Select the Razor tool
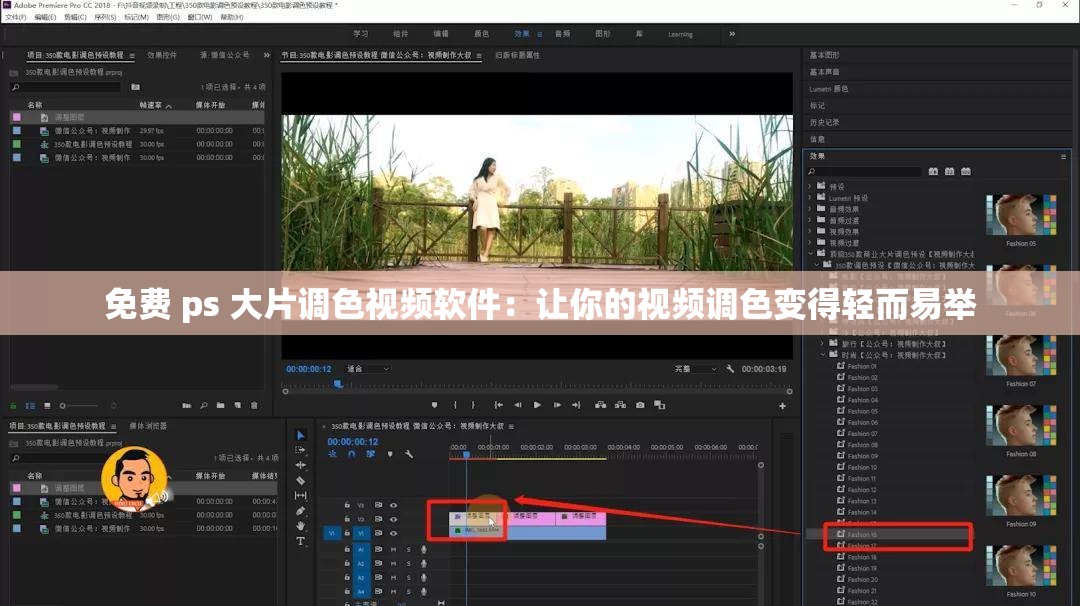The height and width of the screenshot is (606, 1080). [300, 480]
